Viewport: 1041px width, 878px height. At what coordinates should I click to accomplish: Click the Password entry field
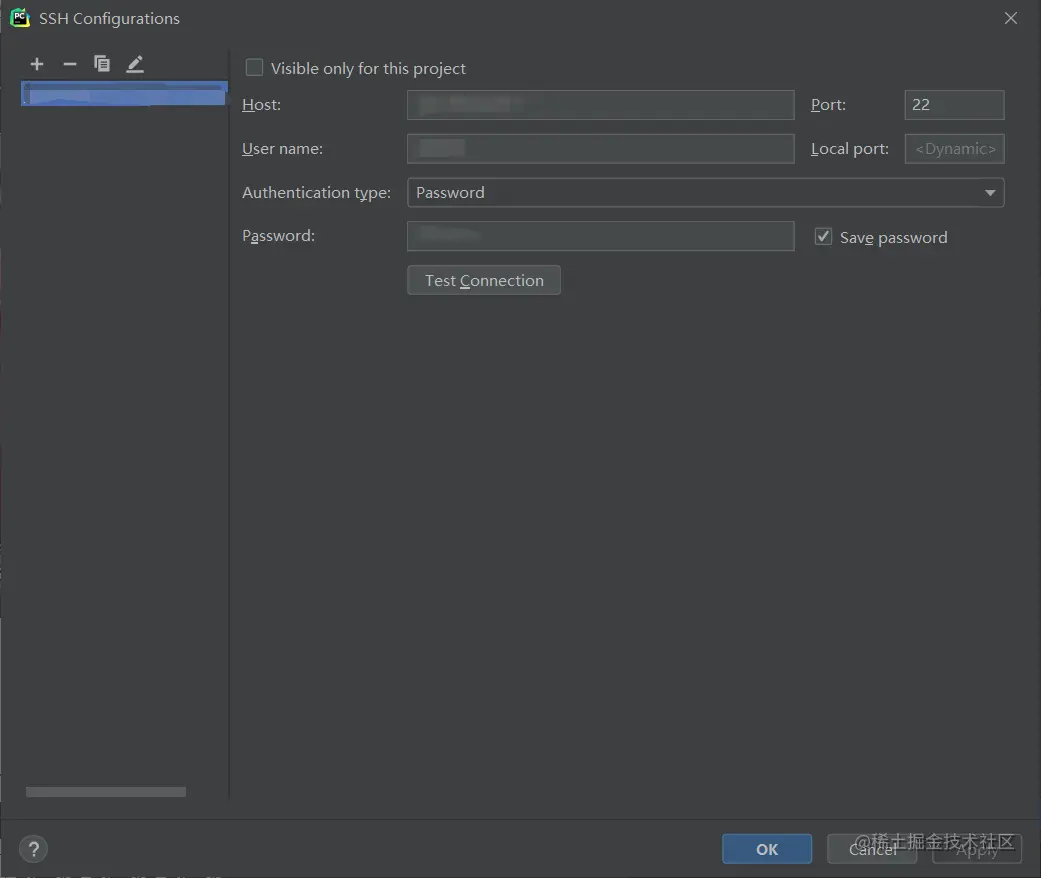pos(600,236)
